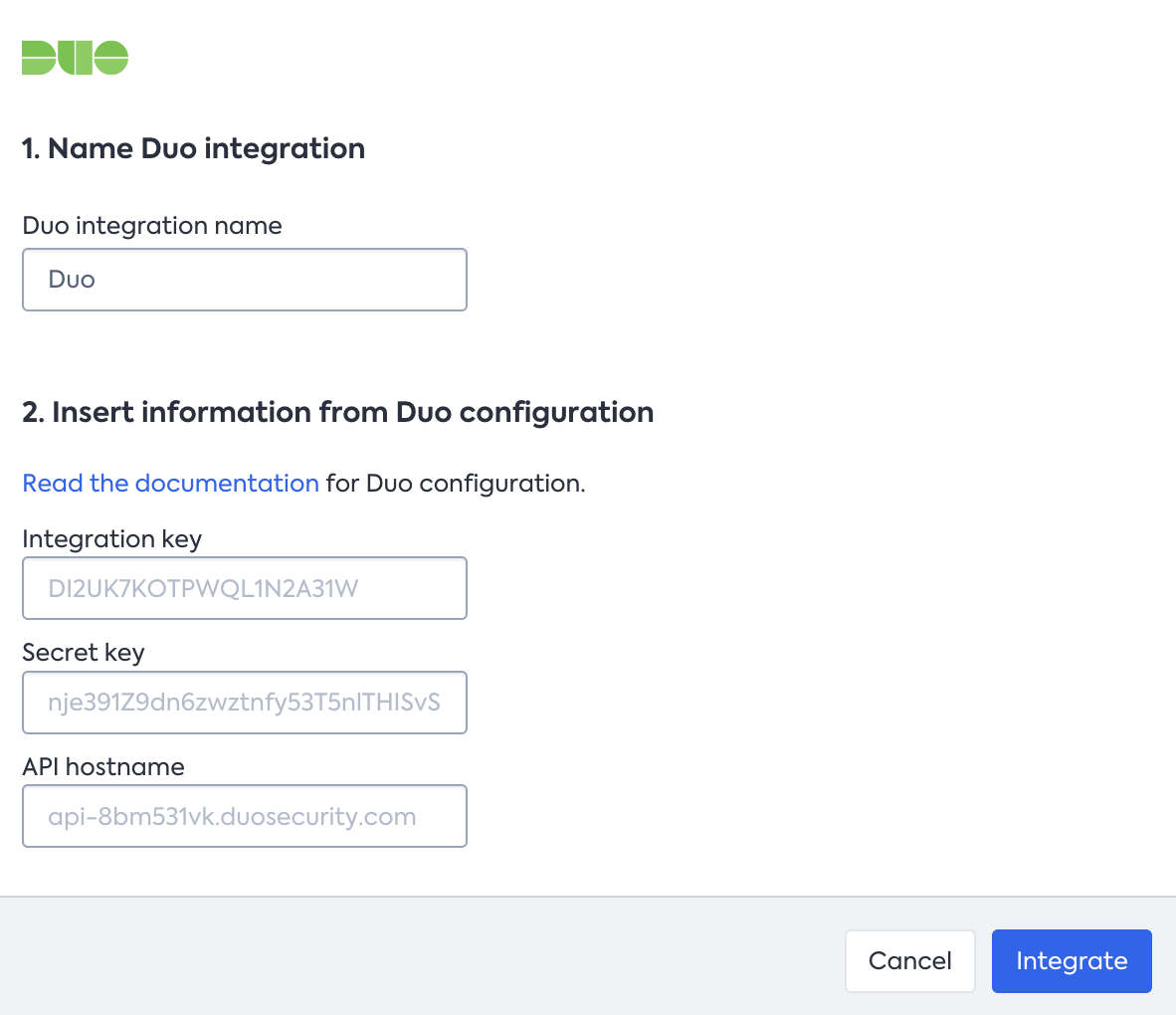Click the green Duo logo
This screenshot has height=1015, width=1176.
[x=75, y=58]
